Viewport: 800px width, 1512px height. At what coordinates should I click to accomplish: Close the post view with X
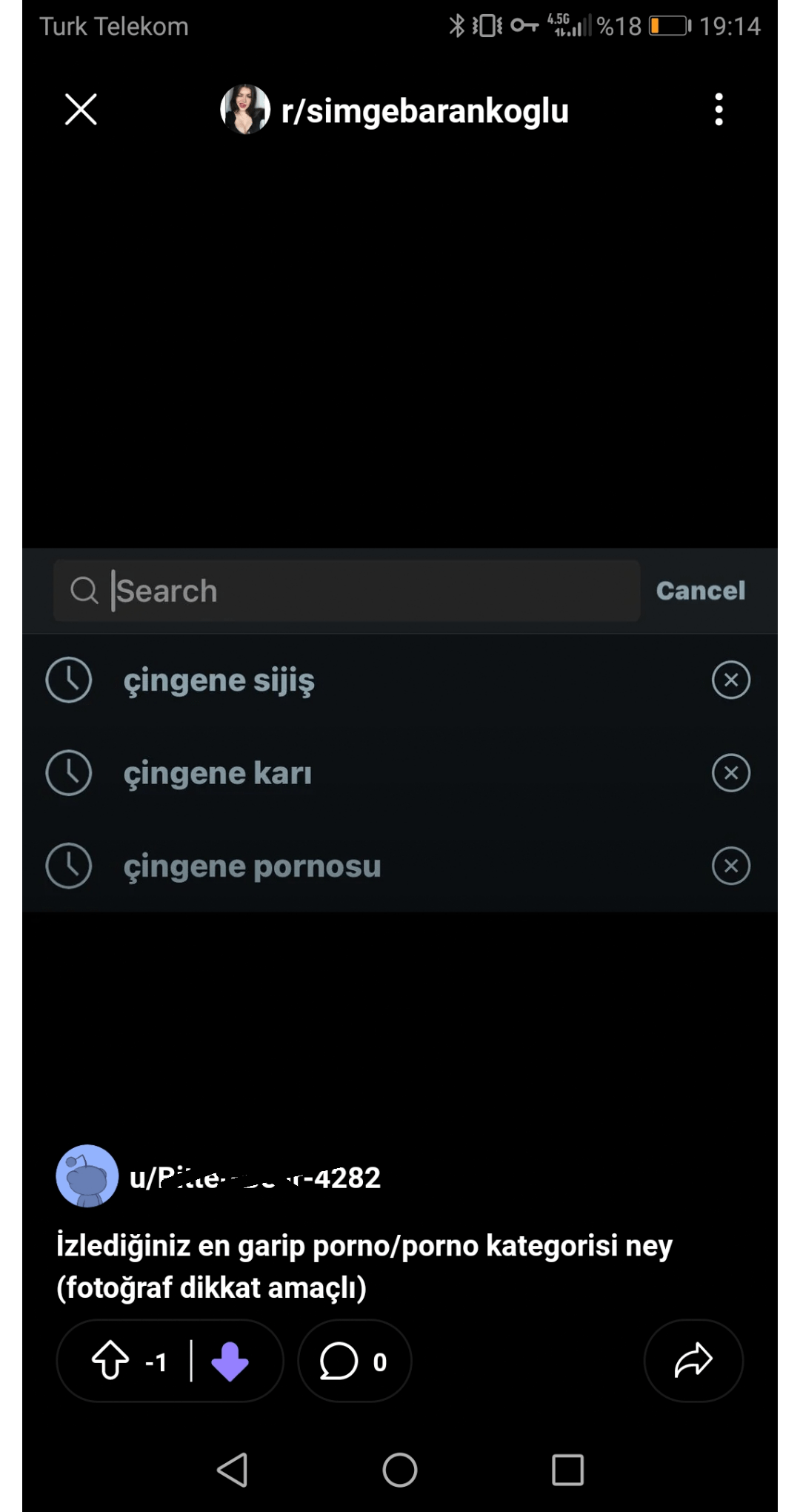(x=81, y=110)
